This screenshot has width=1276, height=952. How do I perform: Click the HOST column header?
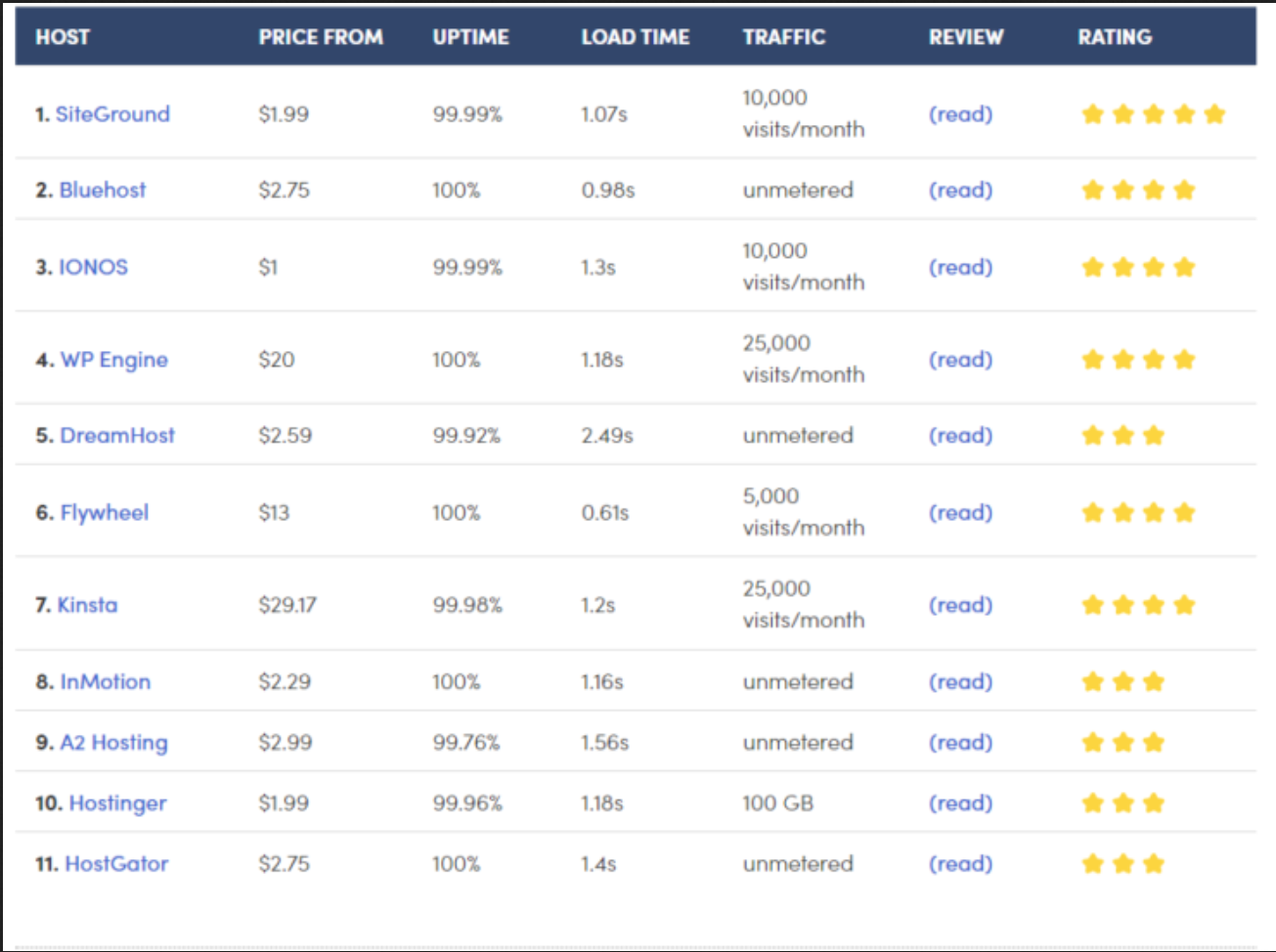coord(63,37)
